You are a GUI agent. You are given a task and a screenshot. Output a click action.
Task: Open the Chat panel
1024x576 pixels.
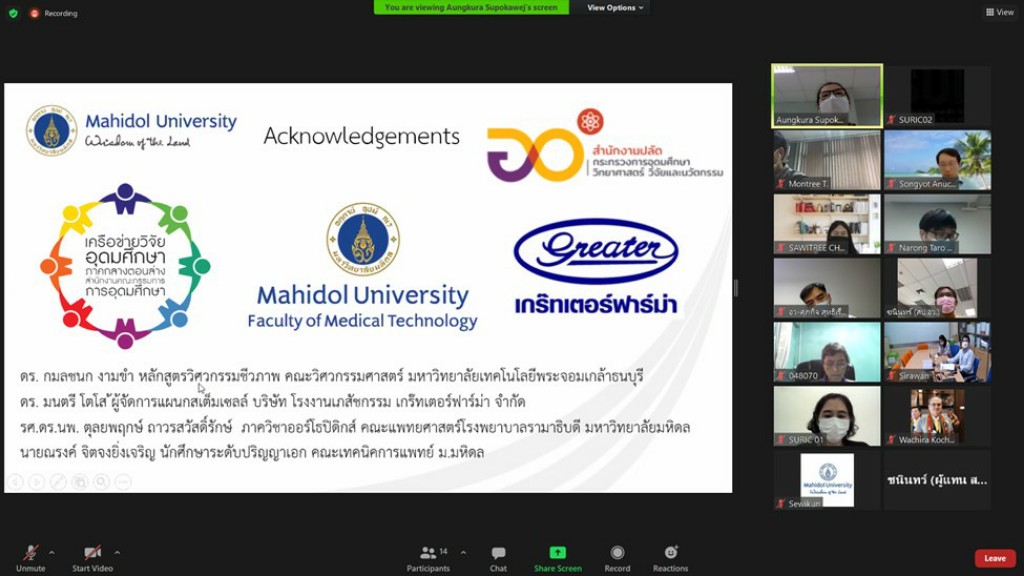(x=498, y=559)
